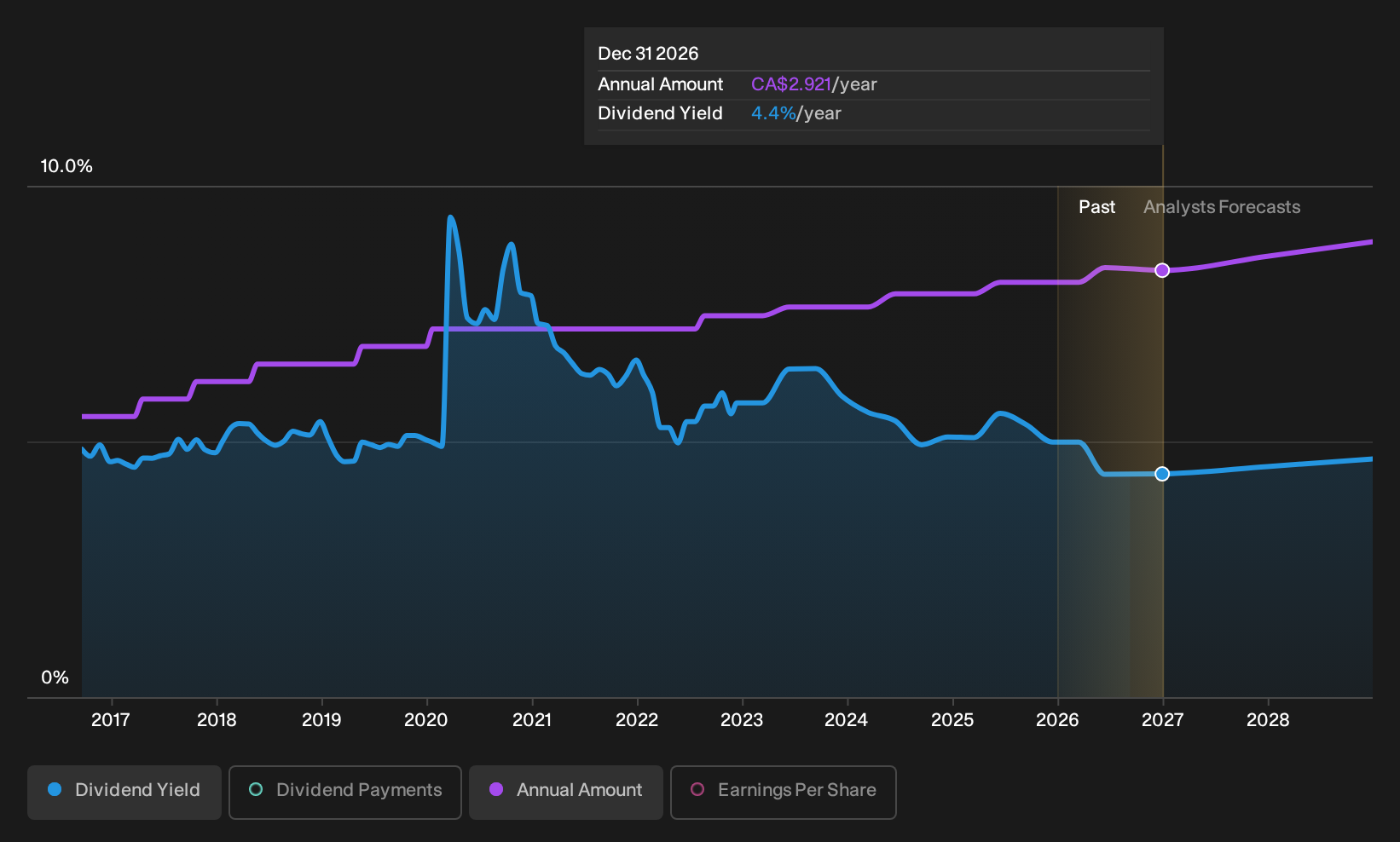Screen dimensions: 1400x842
Task: Toggle the Earnings Per Share legend button
Action: coord(784,793)
